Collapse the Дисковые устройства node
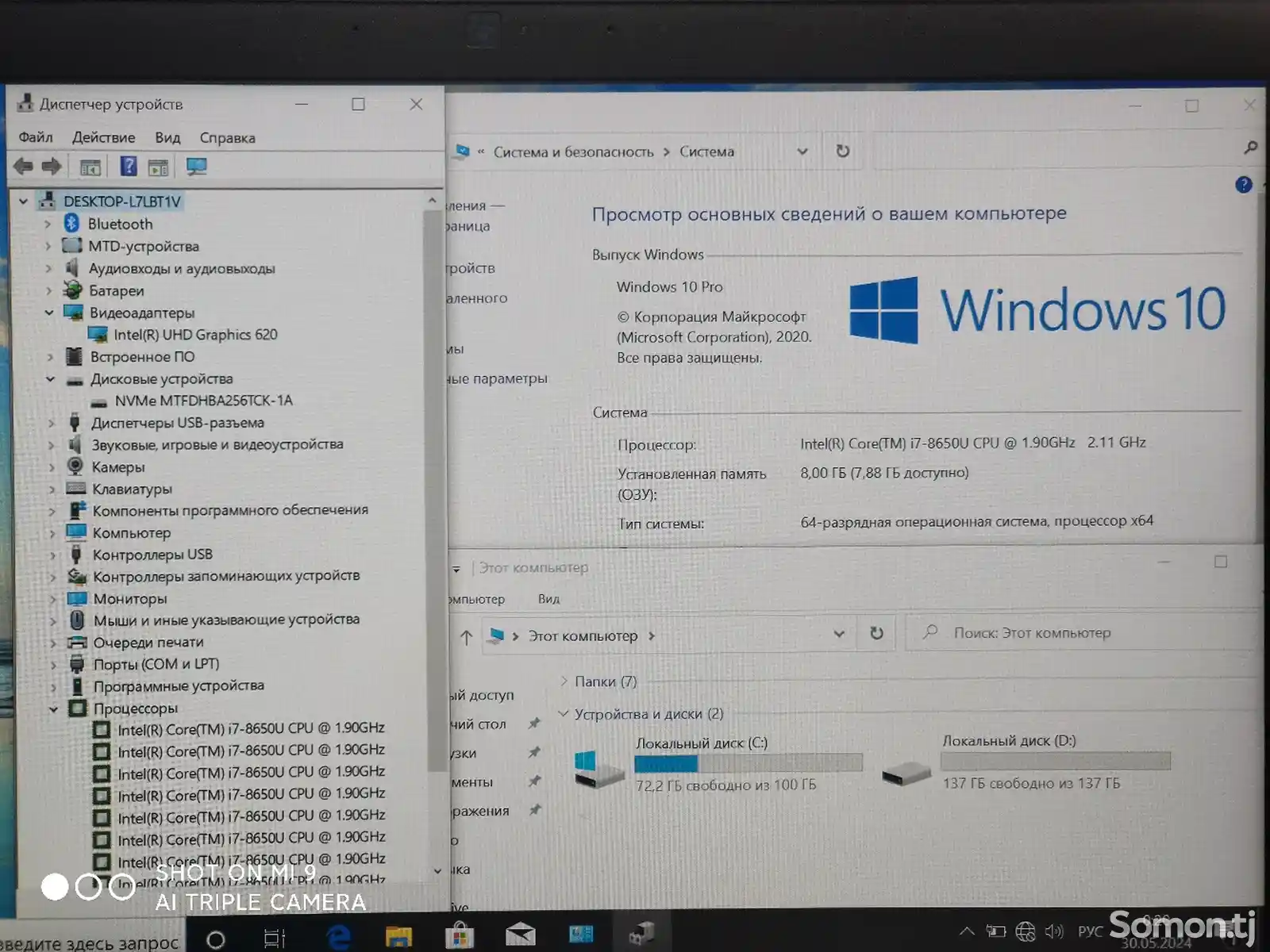The width and height of the screenshot is (1270, 952). (x=50, y=379)
